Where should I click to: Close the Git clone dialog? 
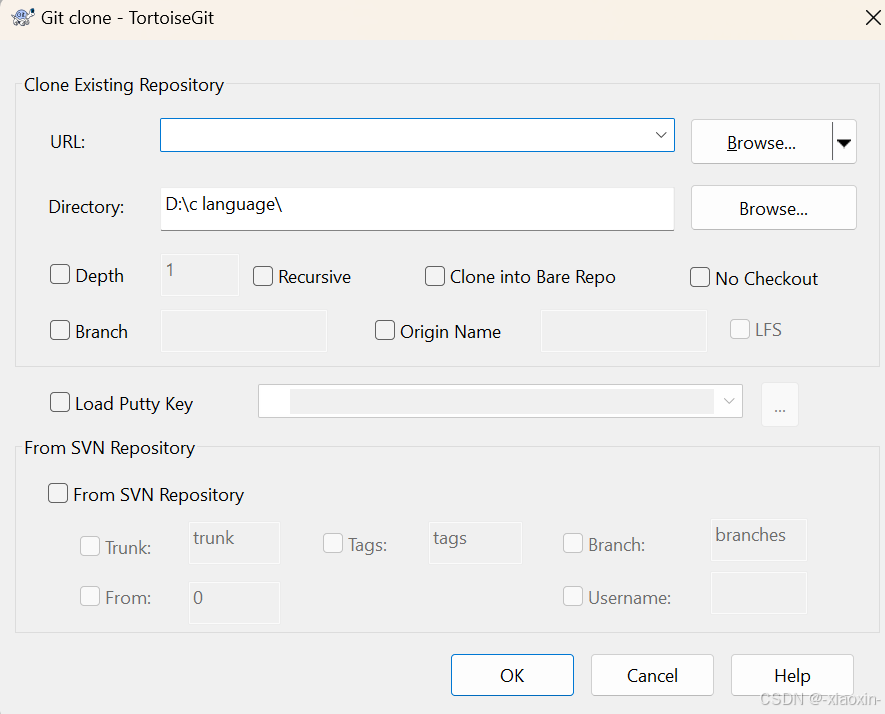click(873, 17)
